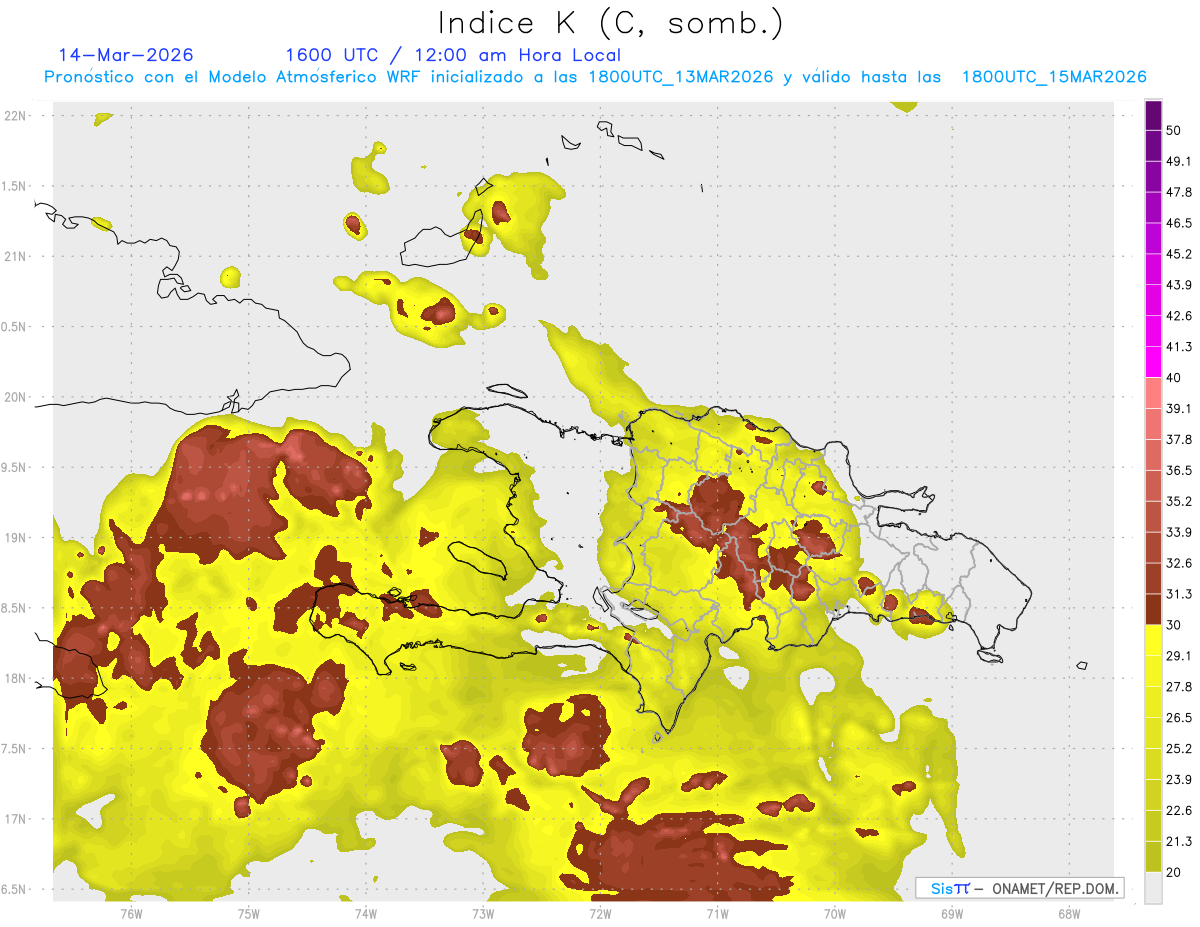Click the '73W' longitude label
Image resolution: width=1200 pixels, height=927 pixels.
483,913
